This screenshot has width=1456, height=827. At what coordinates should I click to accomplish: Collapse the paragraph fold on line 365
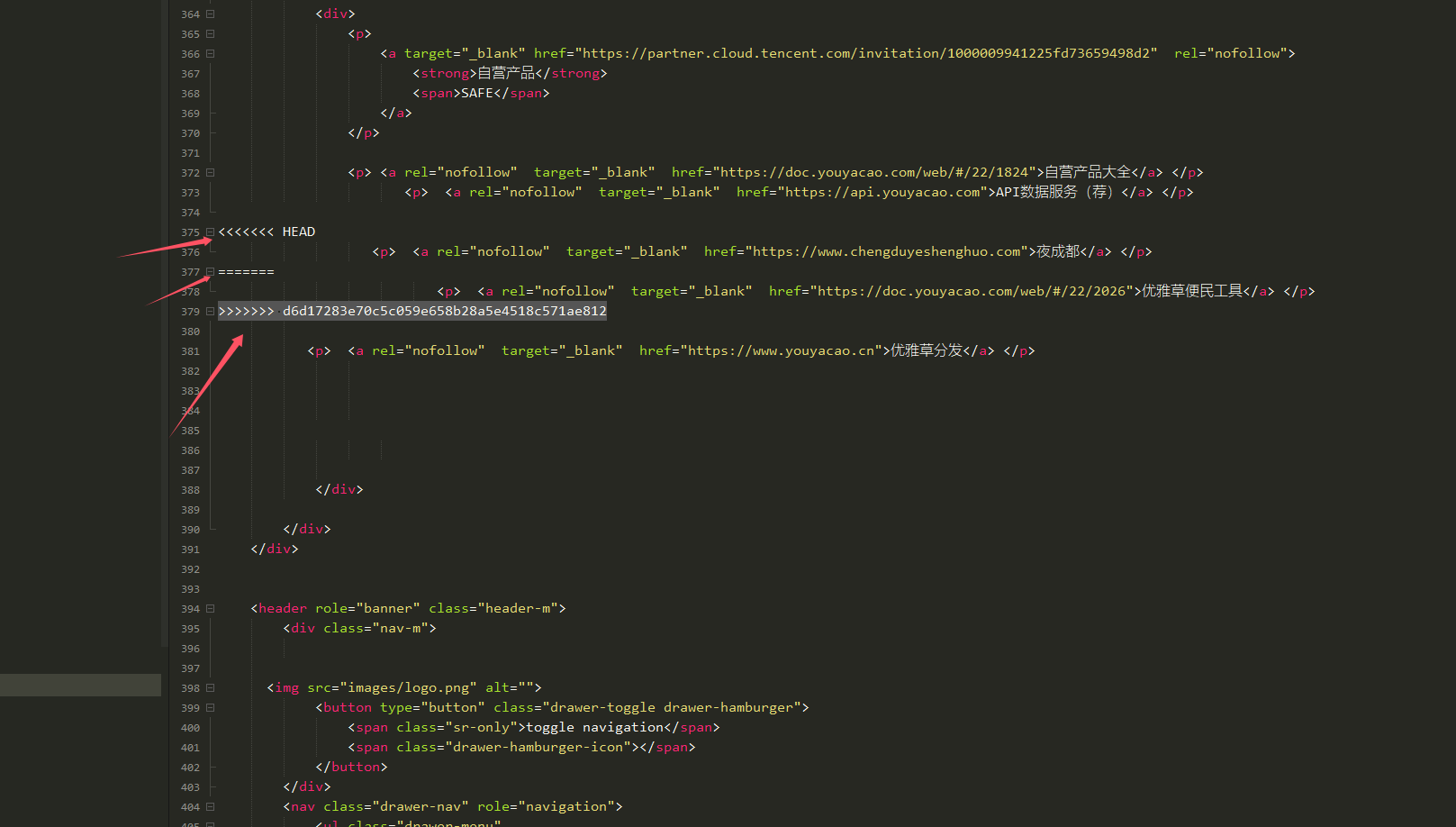coord(209,33)
